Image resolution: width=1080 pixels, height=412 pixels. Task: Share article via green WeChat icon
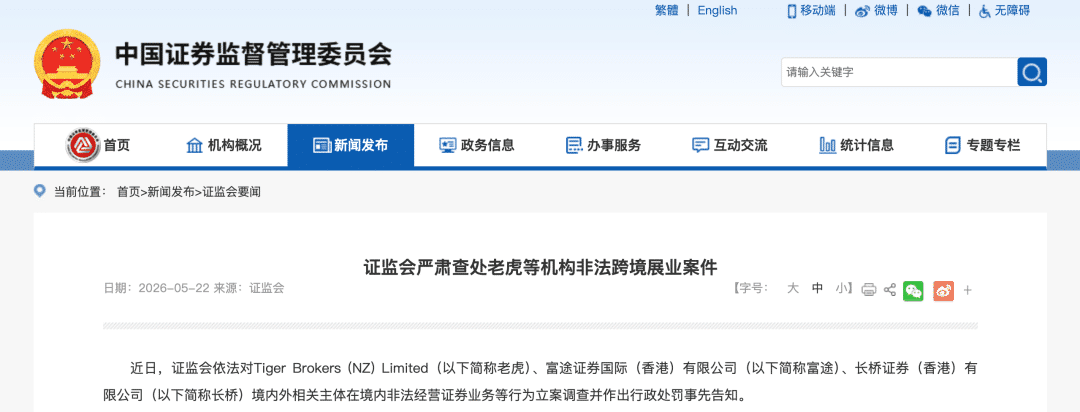click(x=913, y=290)
